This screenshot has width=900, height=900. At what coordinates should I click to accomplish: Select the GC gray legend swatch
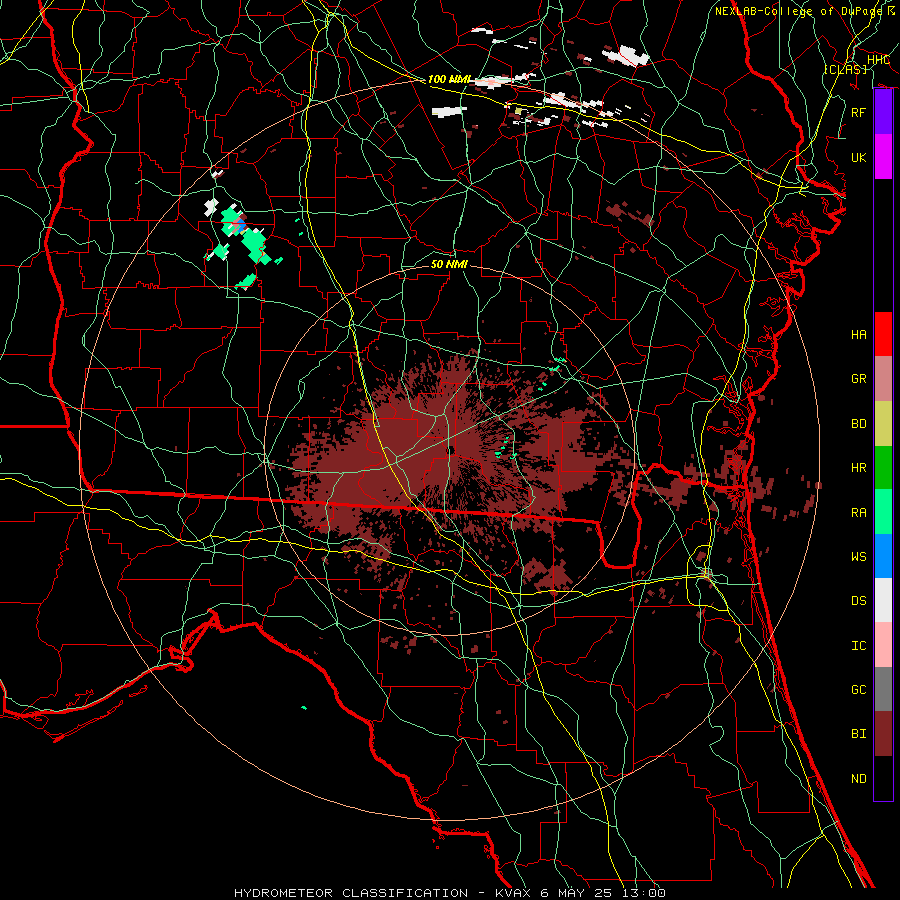pyautogui.click(x=883, y=689)
